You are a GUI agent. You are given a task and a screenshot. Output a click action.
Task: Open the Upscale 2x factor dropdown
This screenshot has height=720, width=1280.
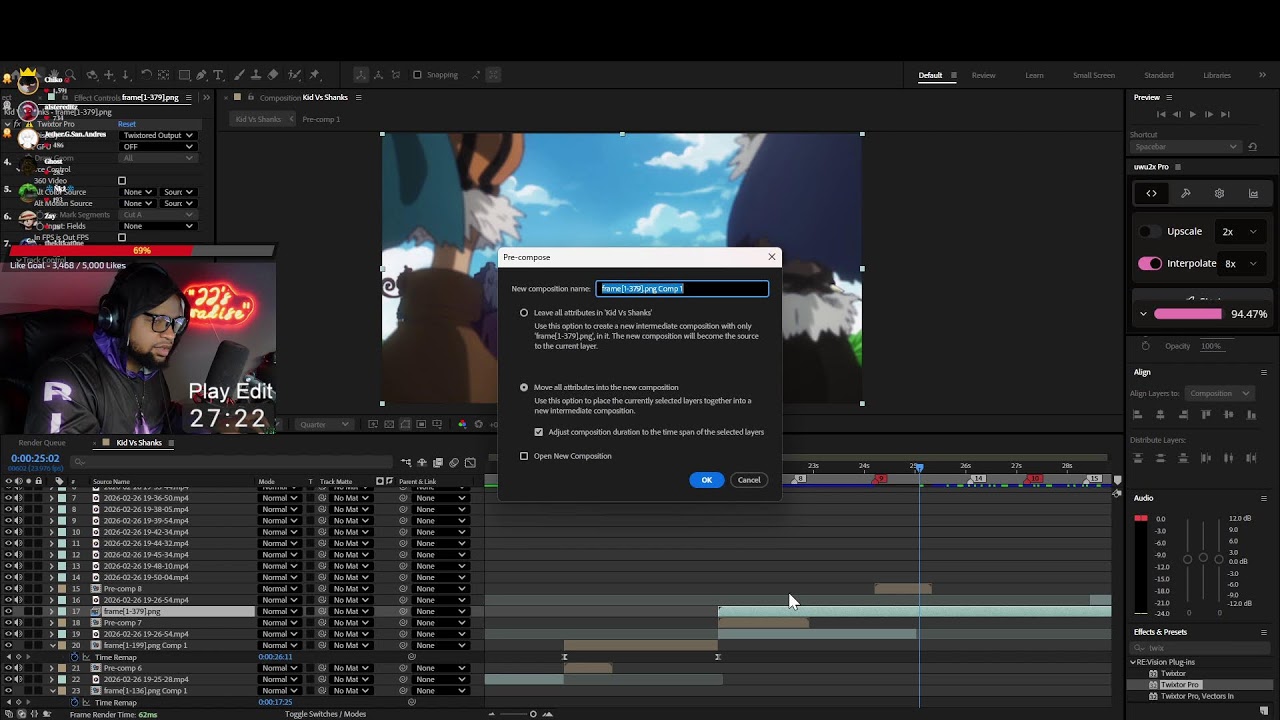point(1239,231)
